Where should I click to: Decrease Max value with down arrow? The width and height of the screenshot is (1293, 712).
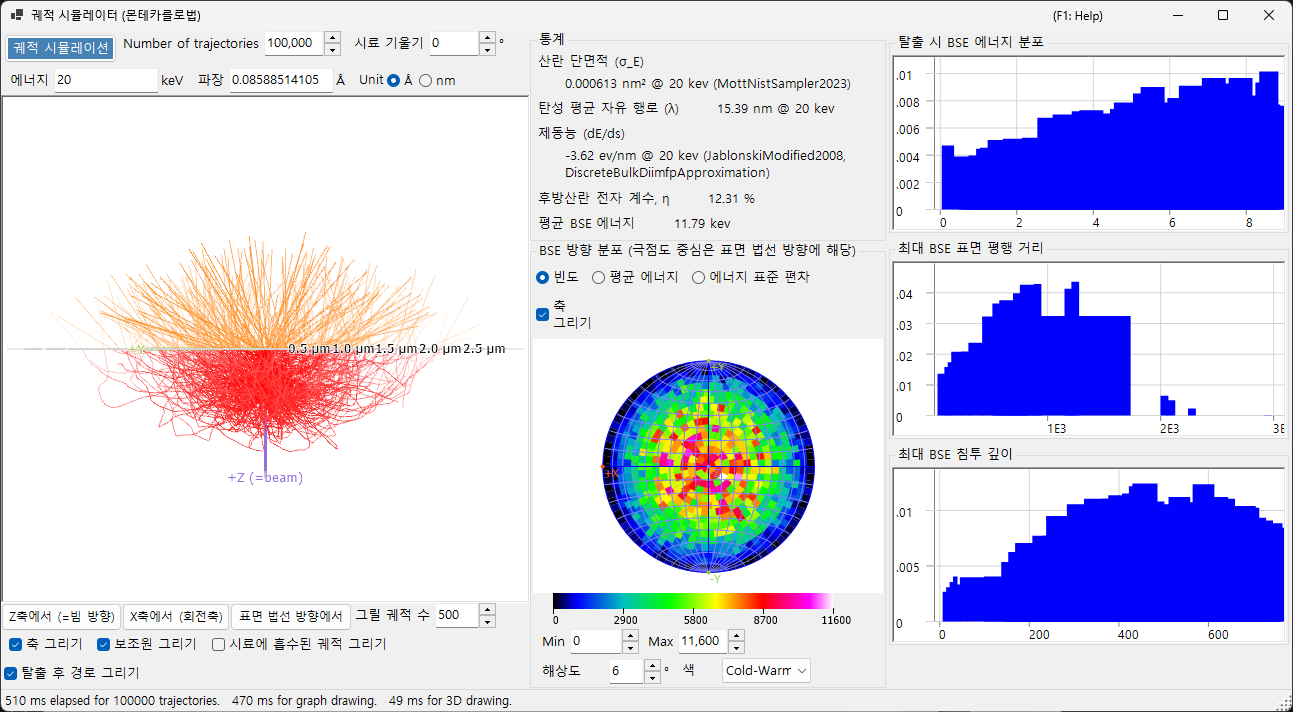tap(736, 647)
